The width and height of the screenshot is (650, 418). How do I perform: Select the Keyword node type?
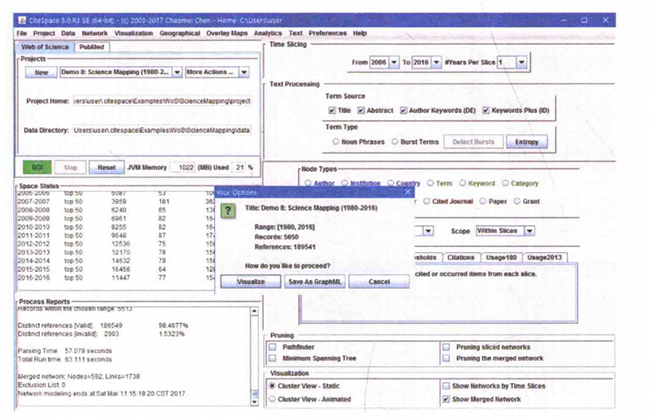pos(463,183)
